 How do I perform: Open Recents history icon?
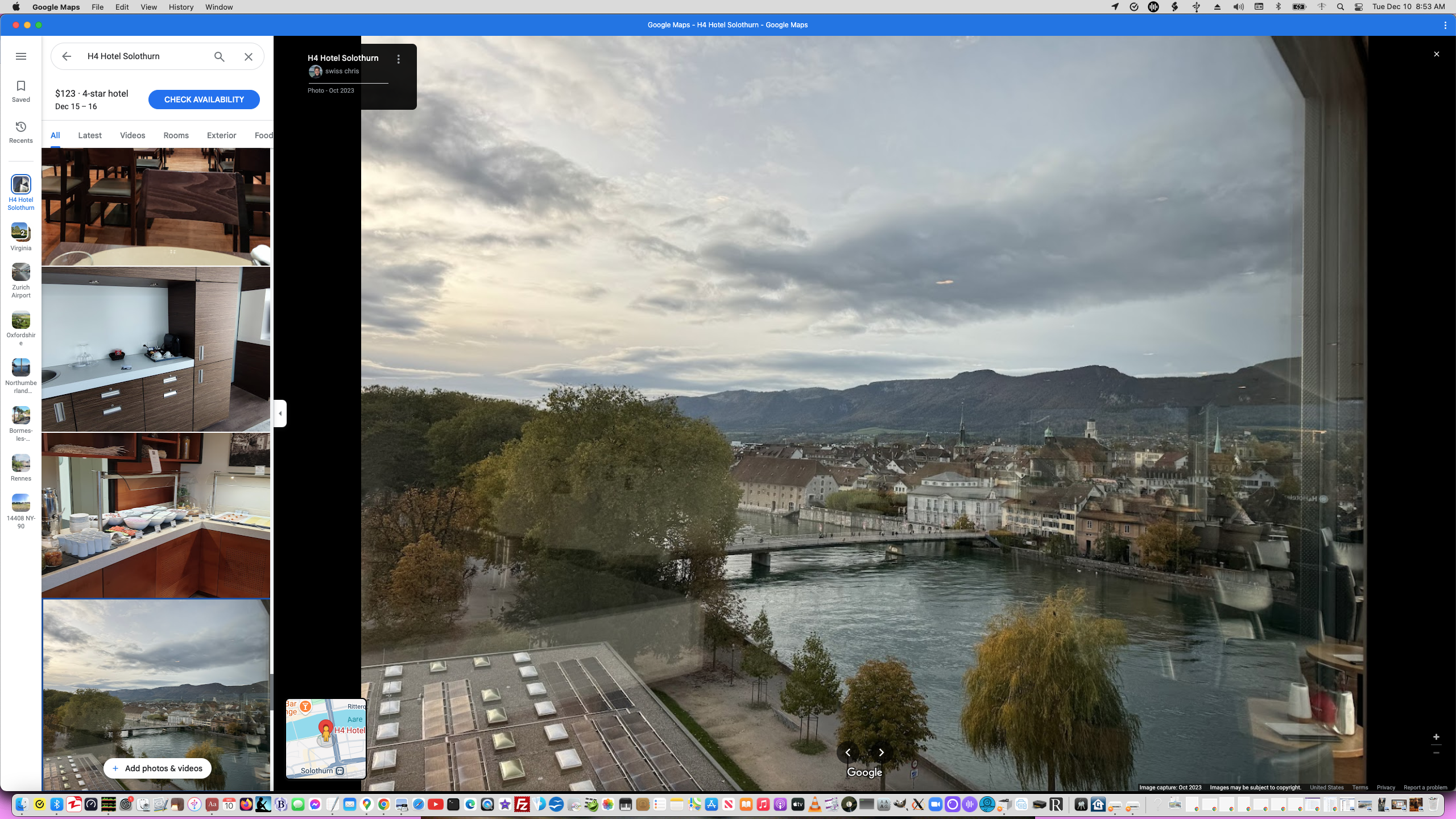(x=21, y=127)
